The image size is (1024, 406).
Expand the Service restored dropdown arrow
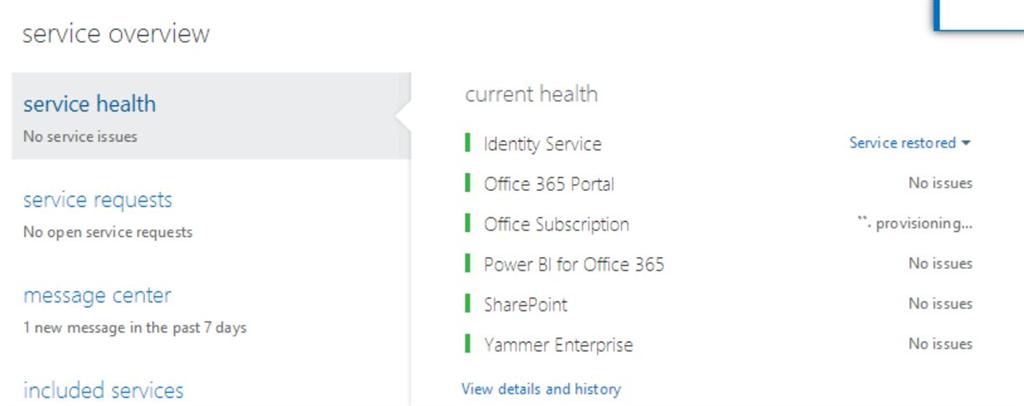pyautogui.click(x=966, y=144)
